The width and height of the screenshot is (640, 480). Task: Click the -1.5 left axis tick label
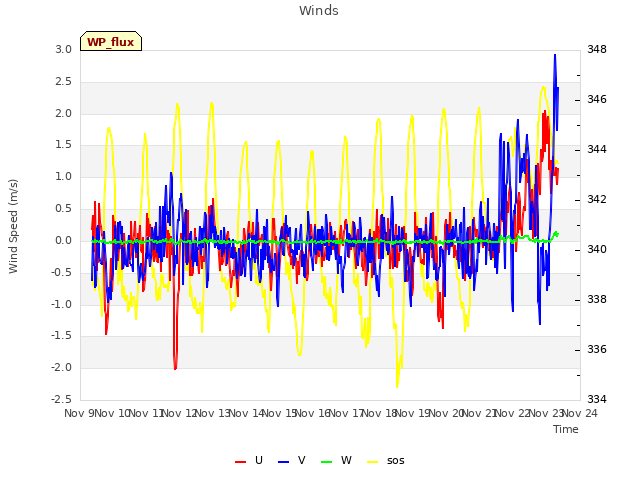[61, 336]
